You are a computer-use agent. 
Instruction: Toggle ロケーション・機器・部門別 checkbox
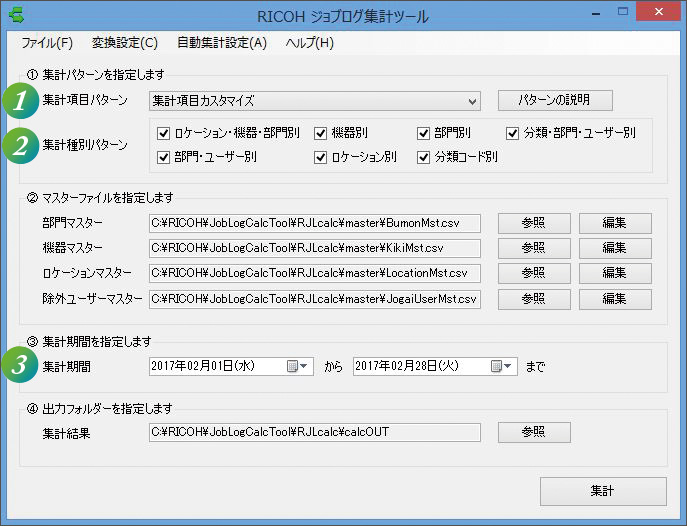click(x=164, y=132)
